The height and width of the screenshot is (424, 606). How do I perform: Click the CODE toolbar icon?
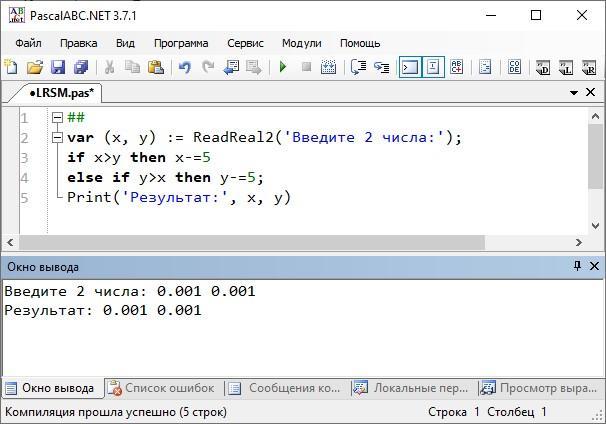pyautogui.click(x=514, y=67)
